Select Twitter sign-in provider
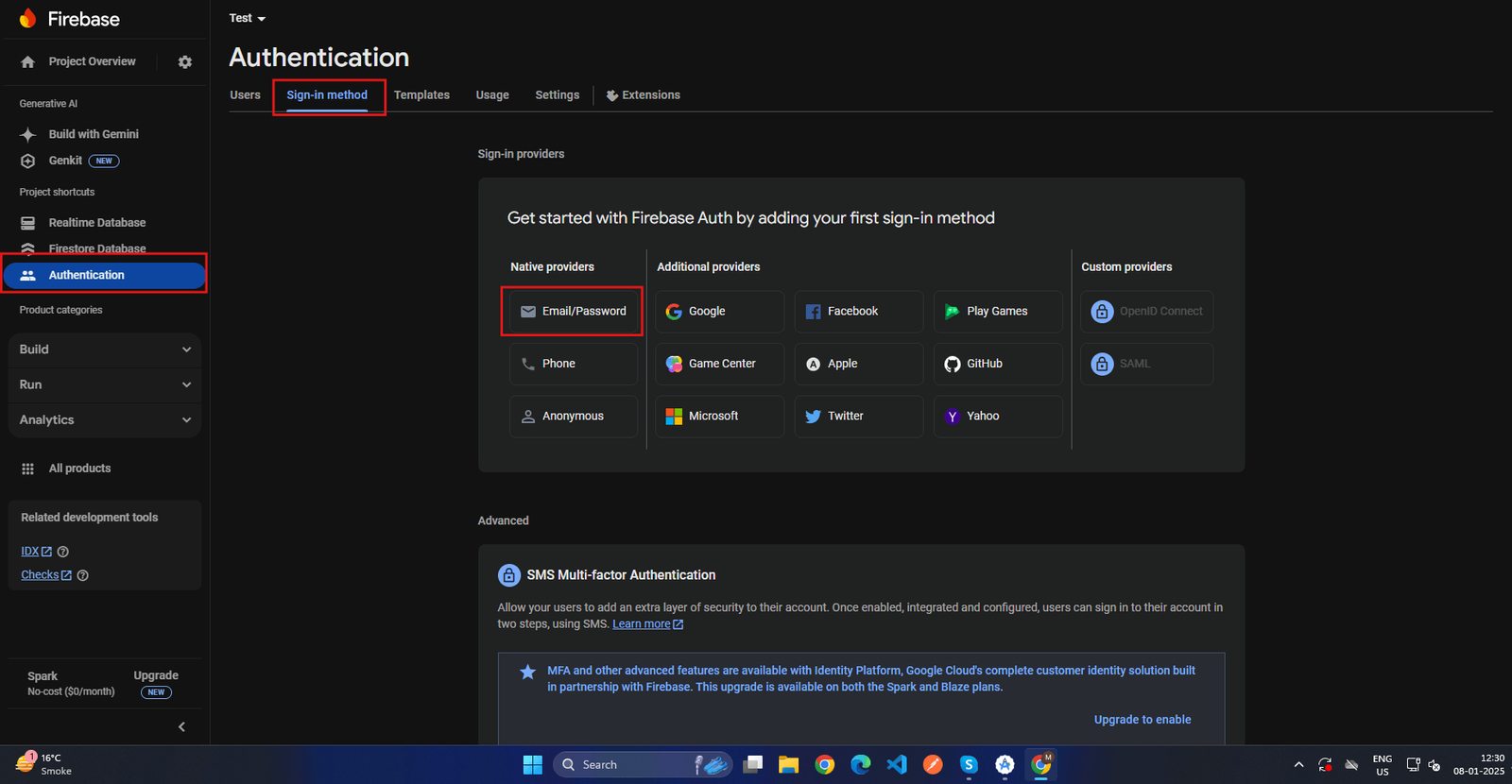This screenshot has width=1512, height=784. point(858,417)
